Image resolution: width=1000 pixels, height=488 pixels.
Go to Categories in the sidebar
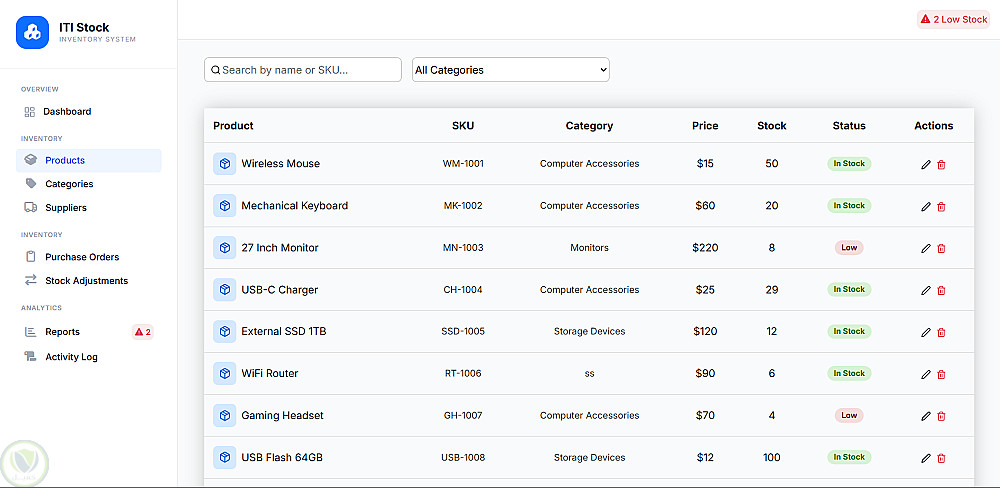pos(69,184)
